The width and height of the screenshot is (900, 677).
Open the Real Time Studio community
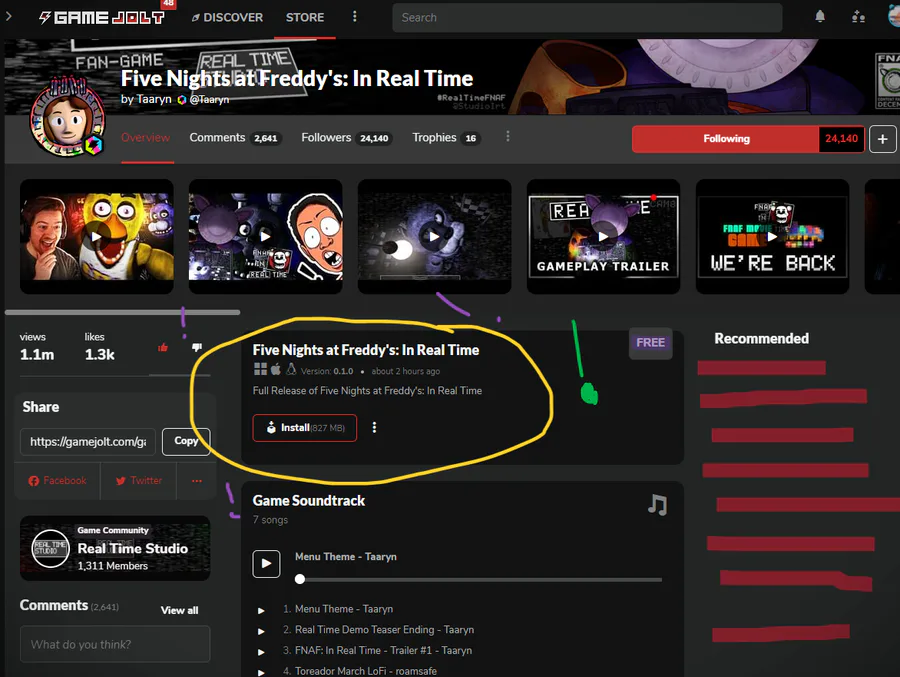click(115, 548)
